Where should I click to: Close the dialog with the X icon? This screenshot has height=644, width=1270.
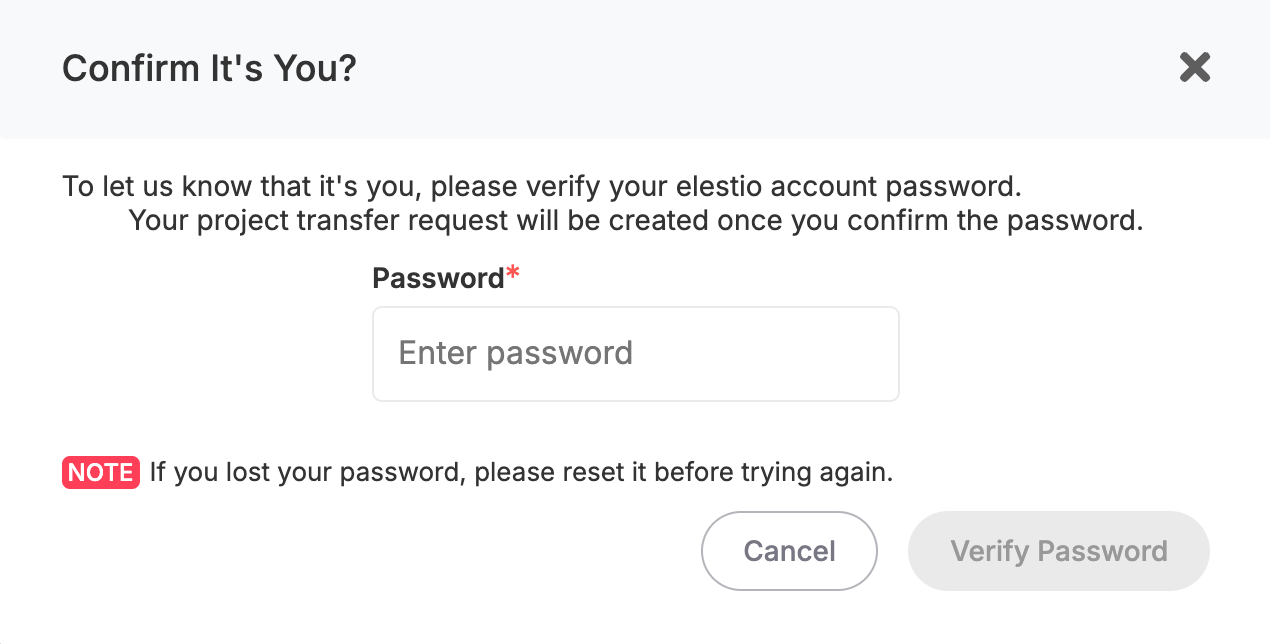click(1195, 68)
